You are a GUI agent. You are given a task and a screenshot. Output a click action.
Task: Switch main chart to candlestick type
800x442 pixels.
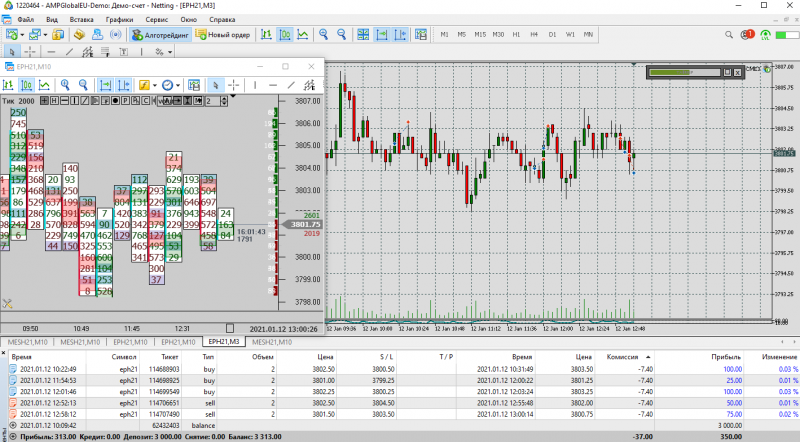(285, 35)
